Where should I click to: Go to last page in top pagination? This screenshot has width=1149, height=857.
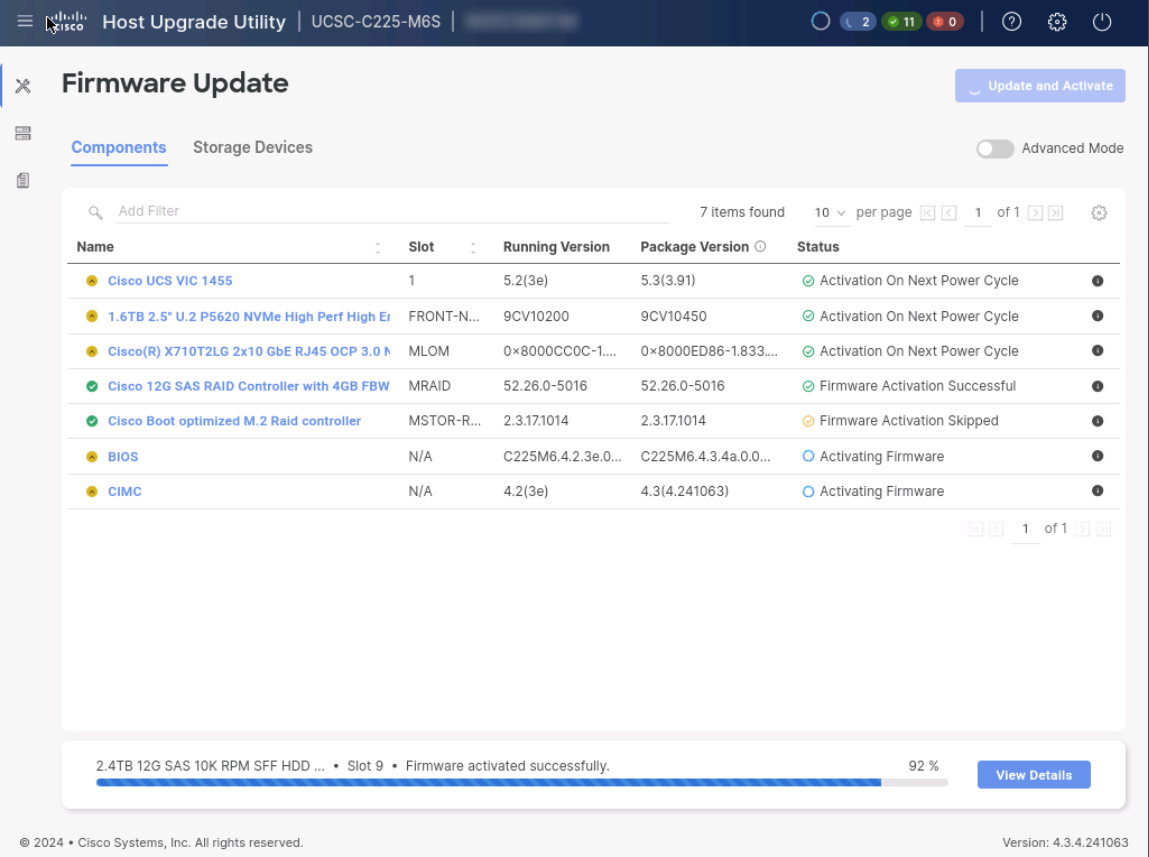click(x=1055, y=212)
